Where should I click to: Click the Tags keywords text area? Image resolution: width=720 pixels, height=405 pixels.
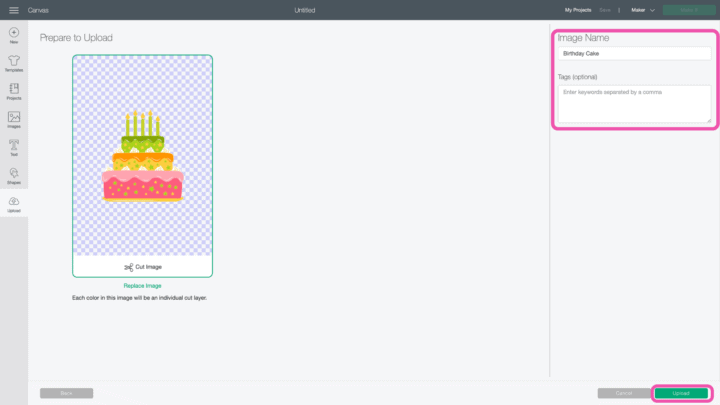[x=634, y=104]
